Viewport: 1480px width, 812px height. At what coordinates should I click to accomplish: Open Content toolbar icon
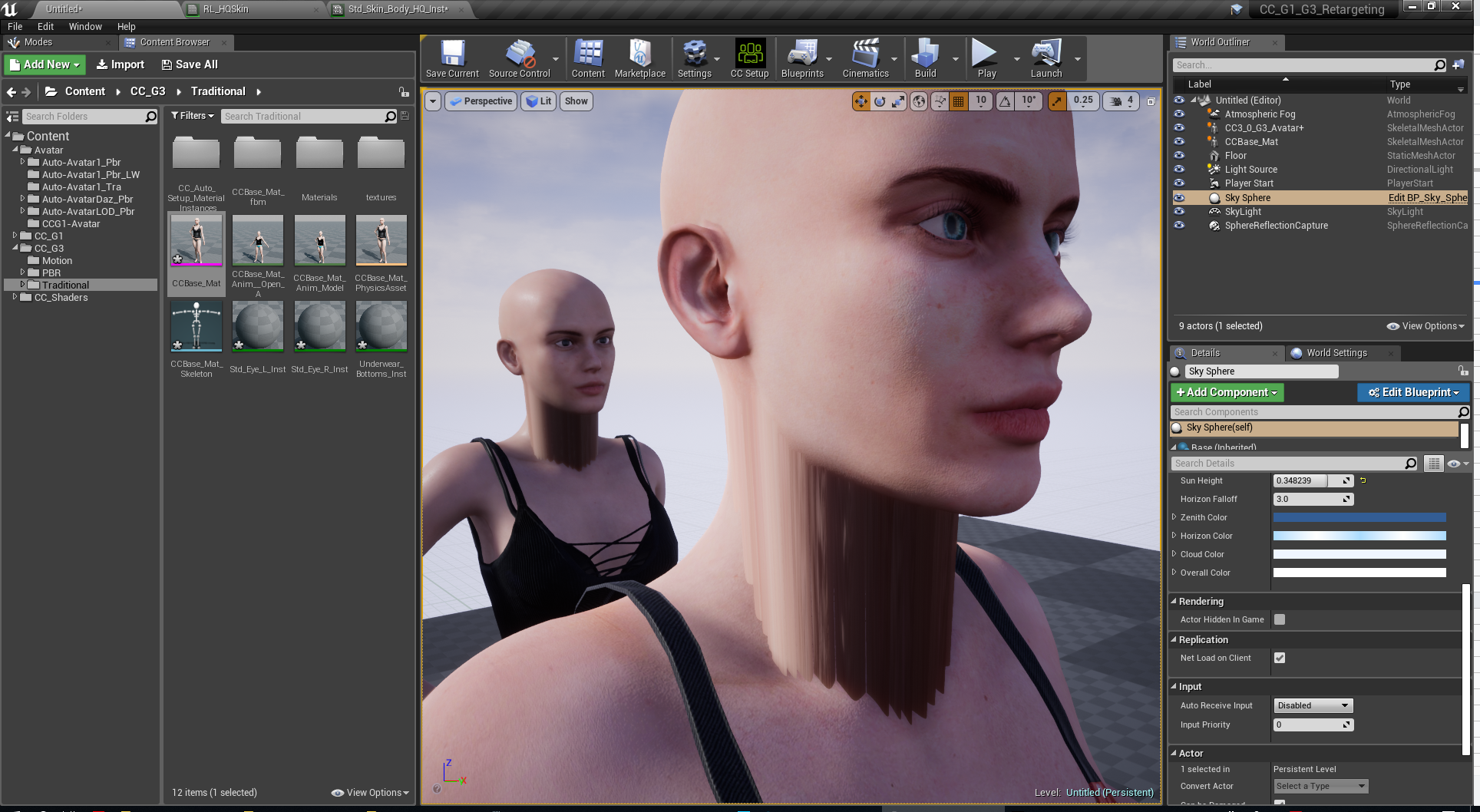[x=588, y=58]
